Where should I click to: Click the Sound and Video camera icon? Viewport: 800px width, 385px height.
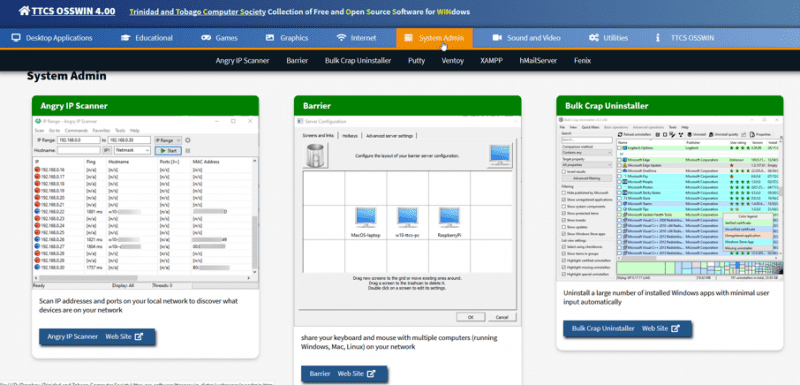(497, 38)
